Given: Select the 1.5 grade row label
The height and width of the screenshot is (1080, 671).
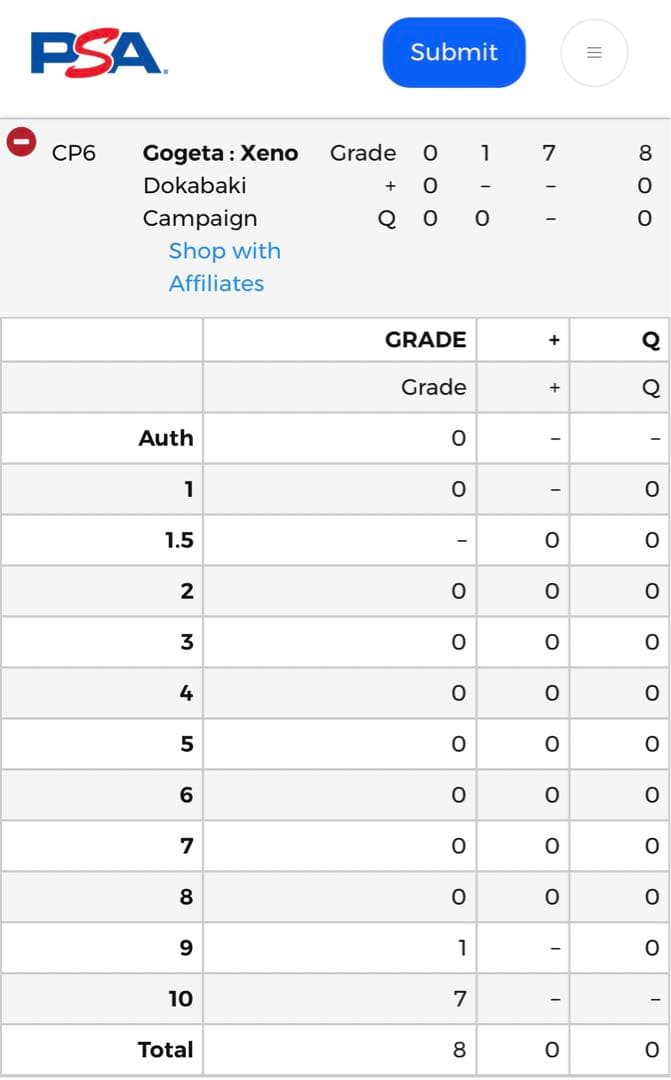Looking at the screenshot, I should (179, 540).
